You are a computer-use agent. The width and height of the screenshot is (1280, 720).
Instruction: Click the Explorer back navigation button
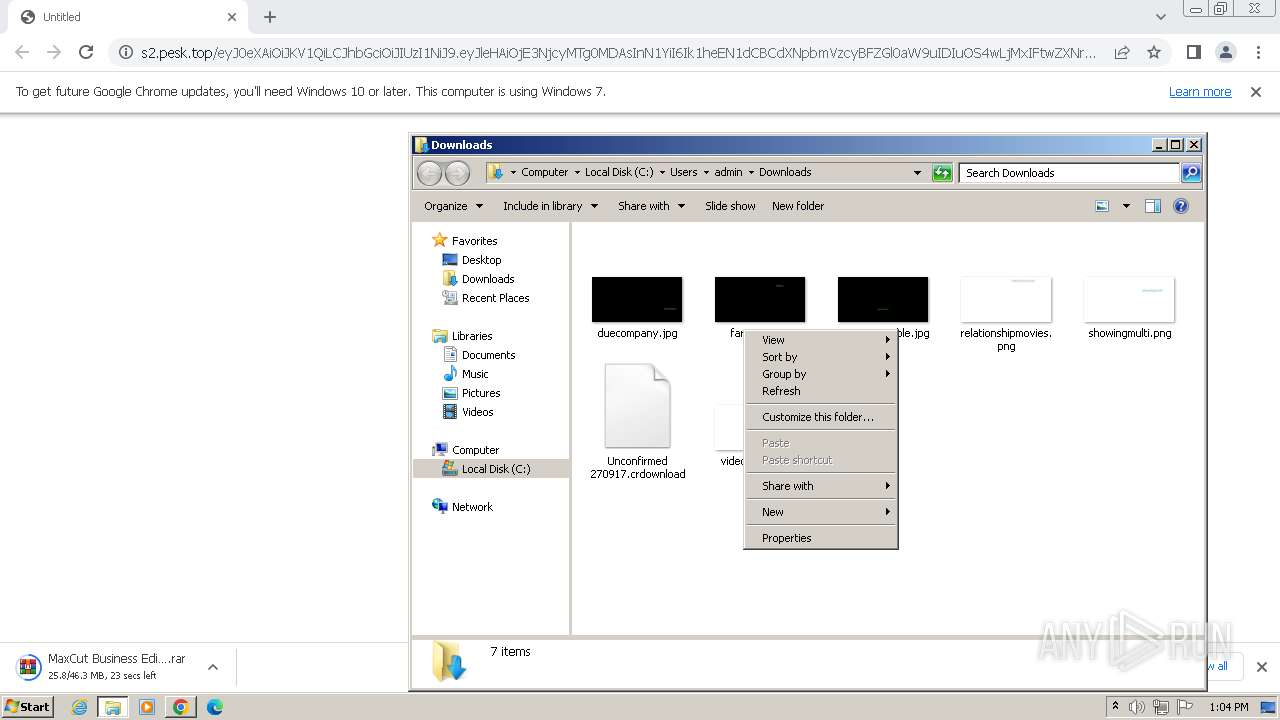[x=429, y=173]
